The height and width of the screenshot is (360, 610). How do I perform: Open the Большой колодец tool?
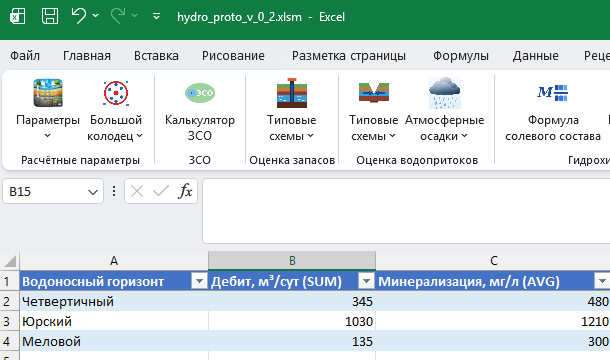click(x=116, y=110)
